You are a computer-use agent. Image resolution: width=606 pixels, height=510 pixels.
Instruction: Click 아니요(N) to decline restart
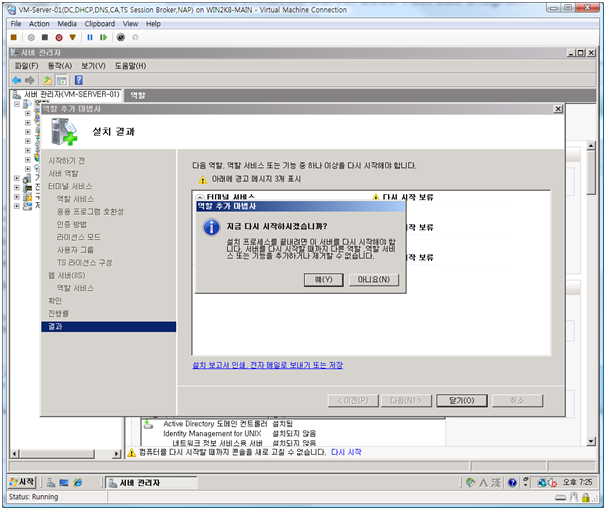(x=374, y=280)
